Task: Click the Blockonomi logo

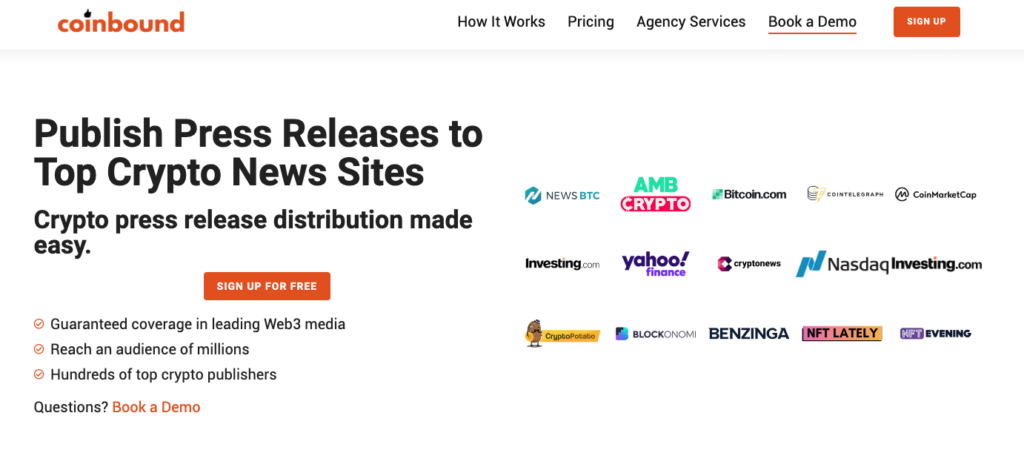Action: pos(656,334)
